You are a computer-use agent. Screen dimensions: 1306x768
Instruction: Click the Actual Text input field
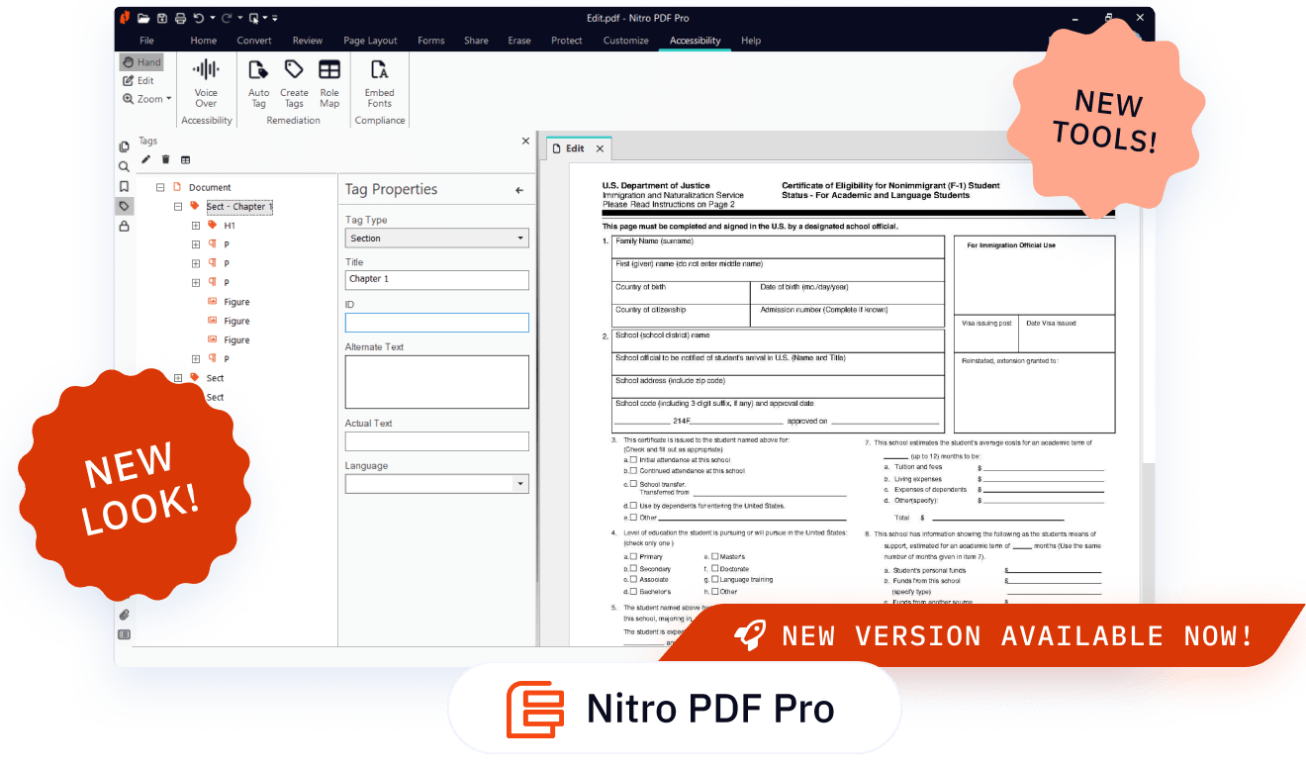(437, 441)
